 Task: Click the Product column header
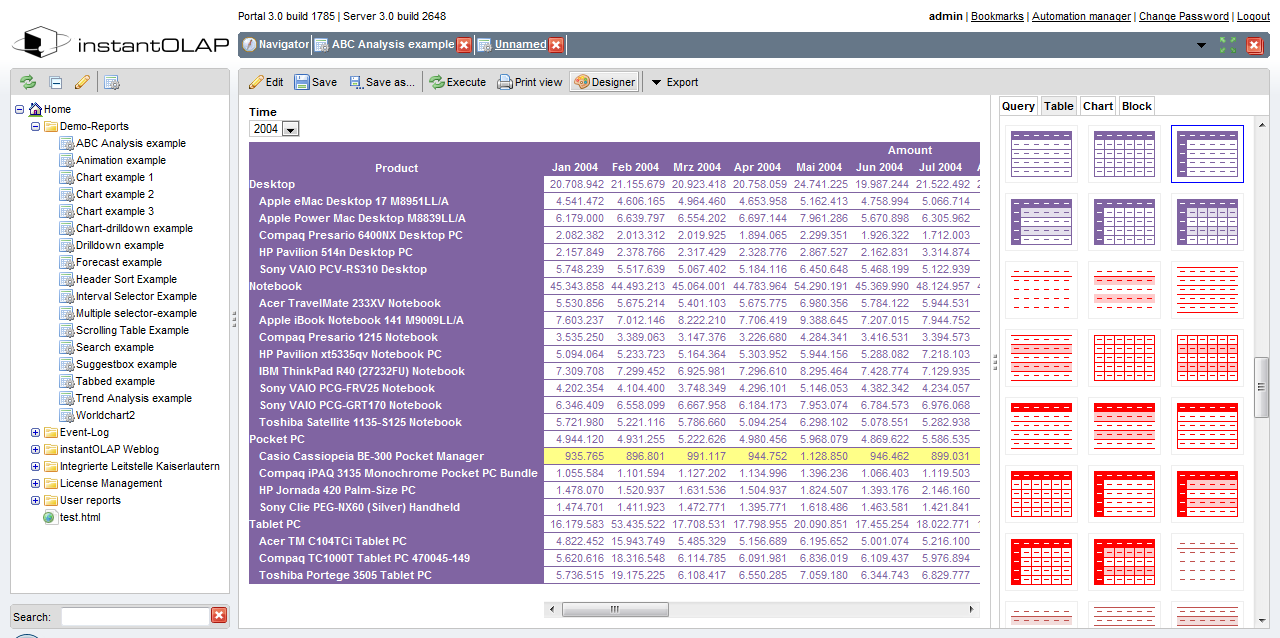coord(396,168)
